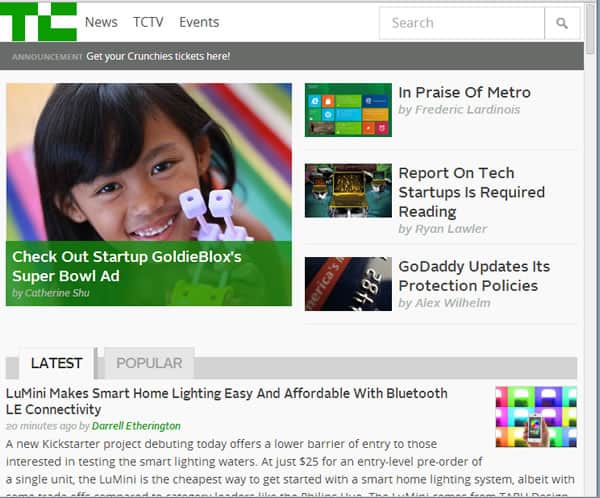Open the Events navigation link
The height and width of the screenshot is (498, 600).
point(199,22)
